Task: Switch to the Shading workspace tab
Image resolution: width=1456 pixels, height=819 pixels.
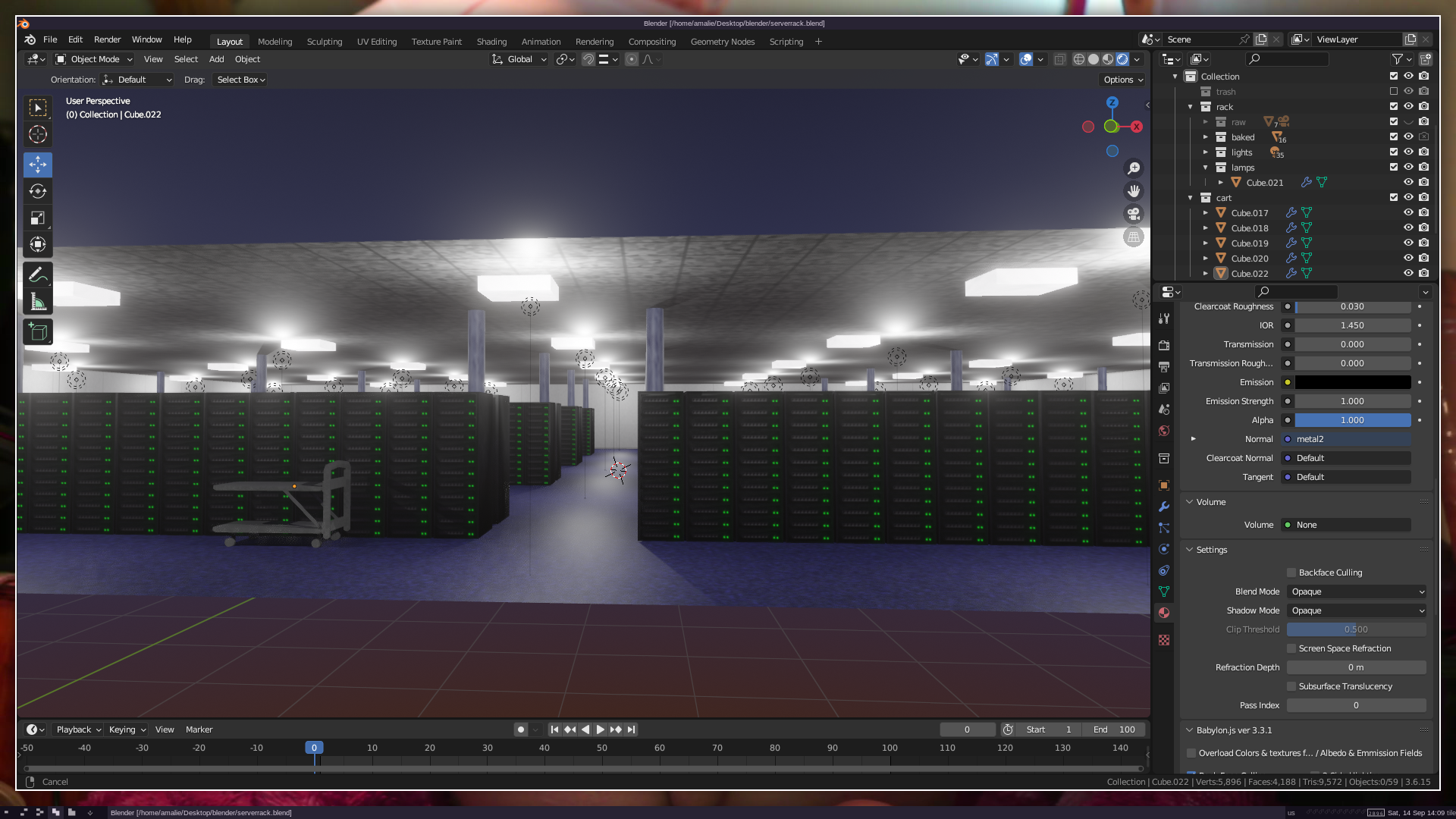Action: pos(491,42)
